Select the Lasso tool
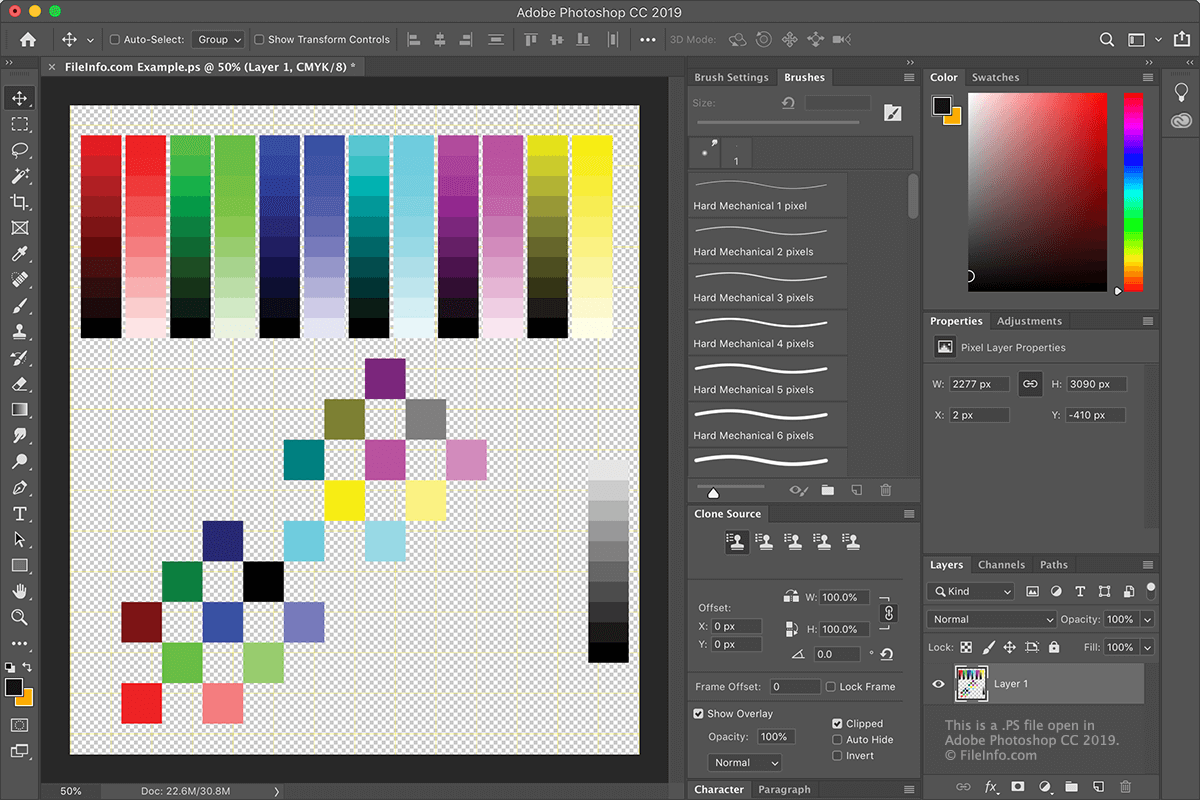The width and height of the screenshot is (1200, 800). click(x=20, y=150)
